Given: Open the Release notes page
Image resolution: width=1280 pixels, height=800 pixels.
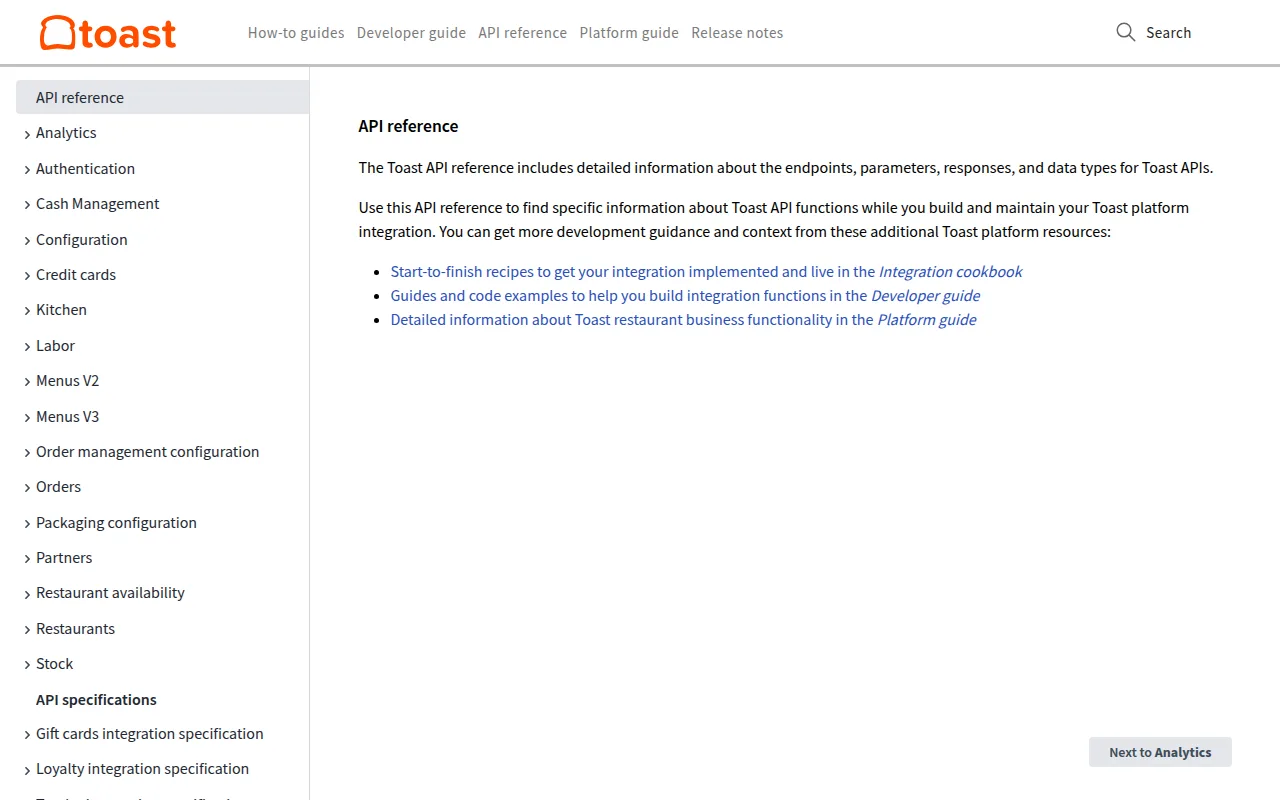Looking at the screenshot, I should pyautogui.click(x=737, y=32).
